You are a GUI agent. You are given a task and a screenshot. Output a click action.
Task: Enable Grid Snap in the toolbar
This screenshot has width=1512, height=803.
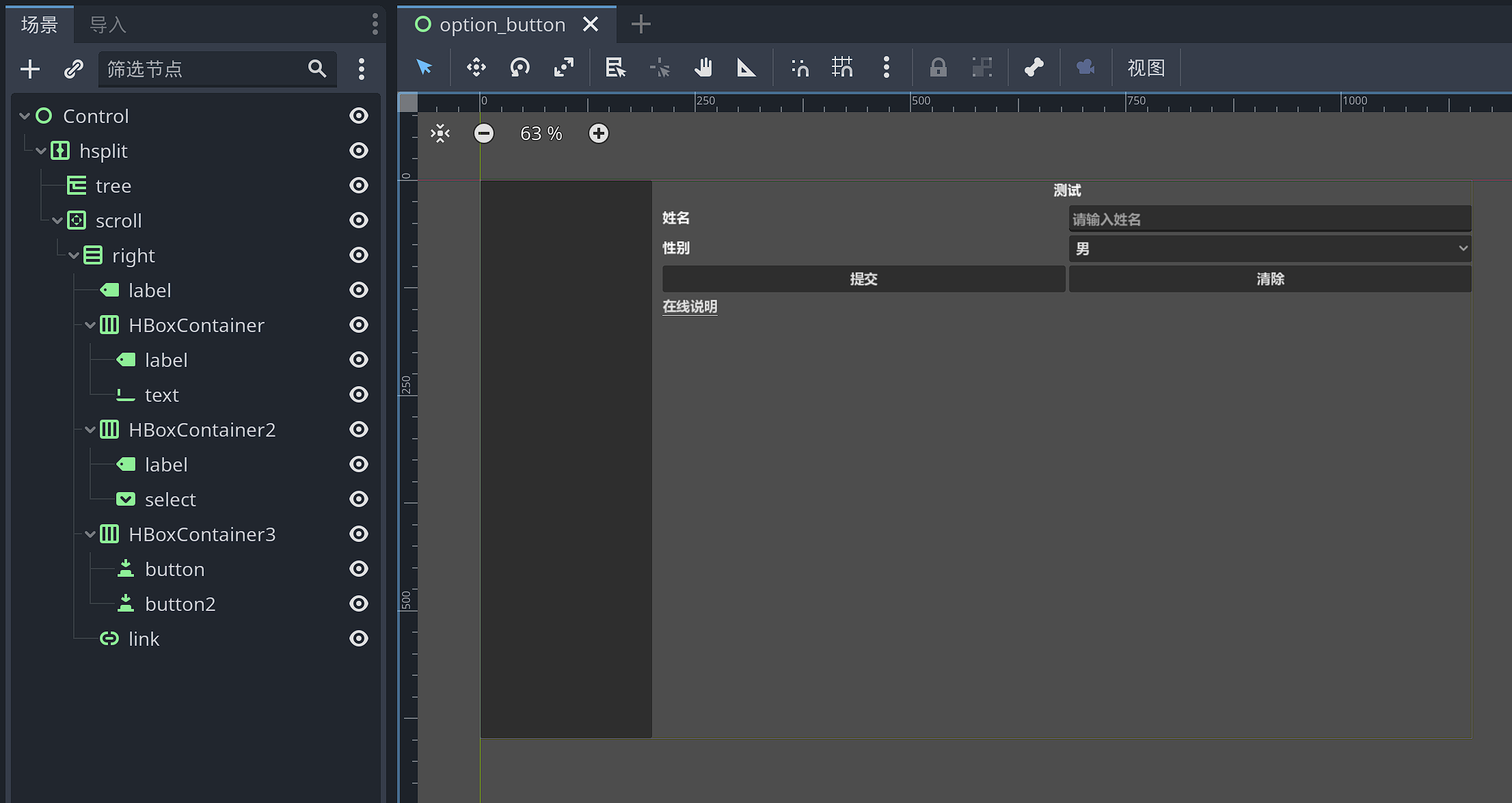pyautogui.click(x=843, y=68)
